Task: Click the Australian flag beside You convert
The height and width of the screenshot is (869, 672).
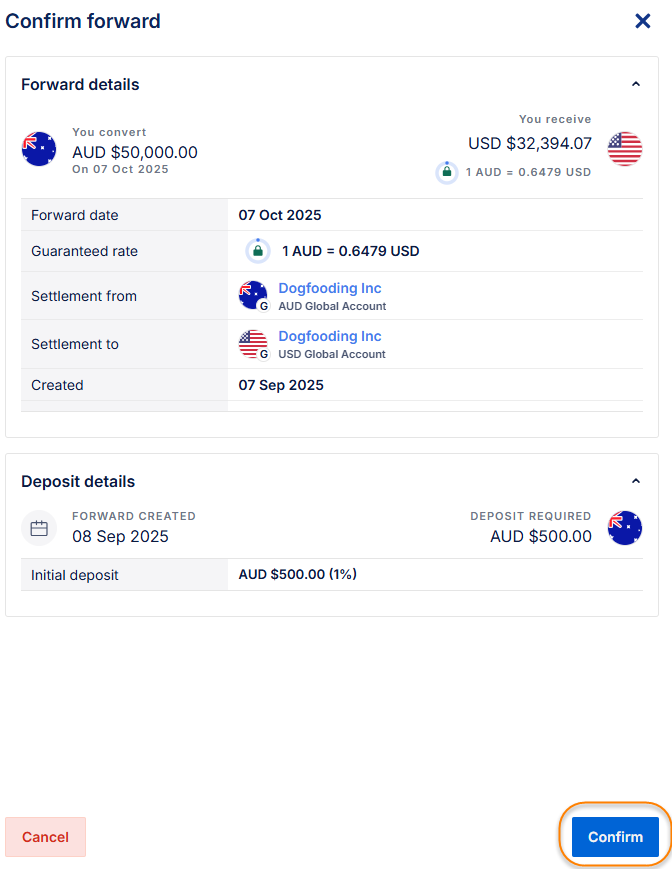Action: 39,149
